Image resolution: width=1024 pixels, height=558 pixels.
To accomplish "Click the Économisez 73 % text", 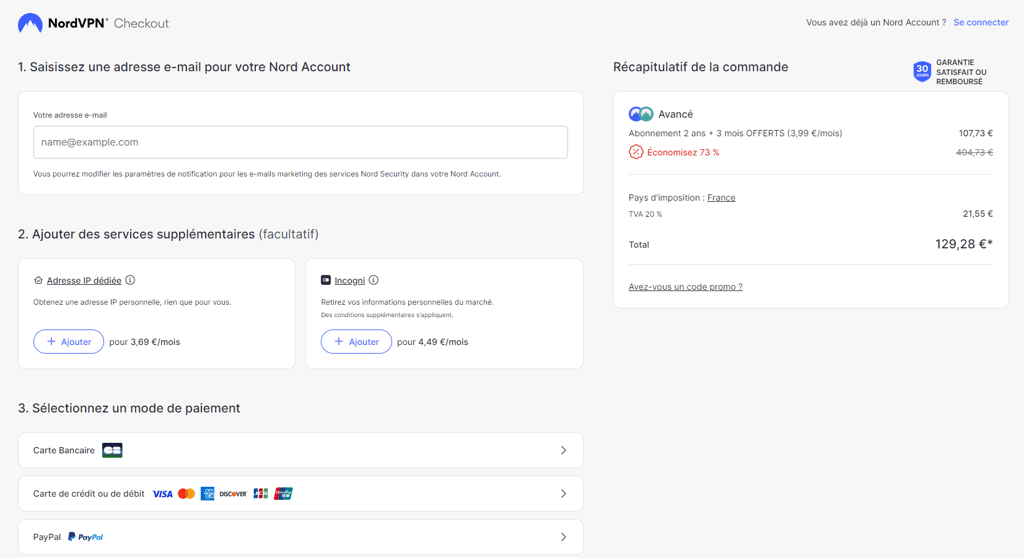I will [x=683, y=152].
